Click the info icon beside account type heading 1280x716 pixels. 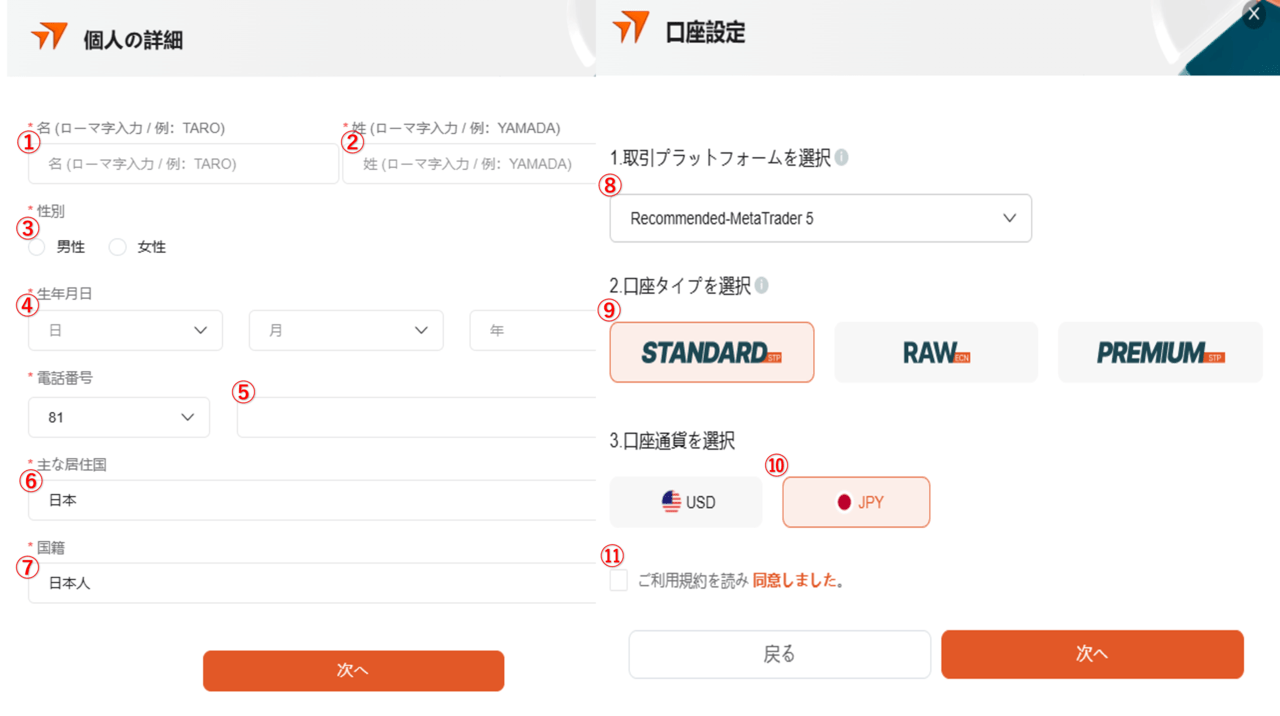[x=762, y=285]
